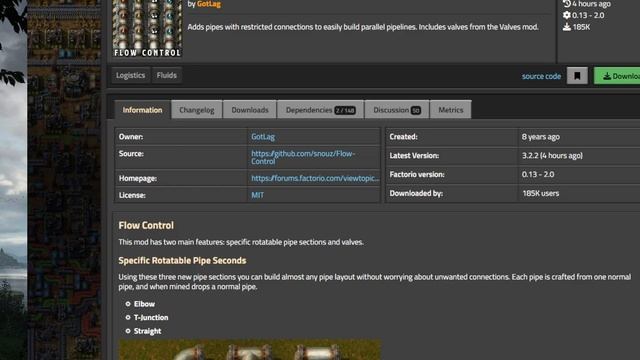Open the GitHub Flow-Control source link
This screenshot has height=360, width=640.
coord(303,158)
